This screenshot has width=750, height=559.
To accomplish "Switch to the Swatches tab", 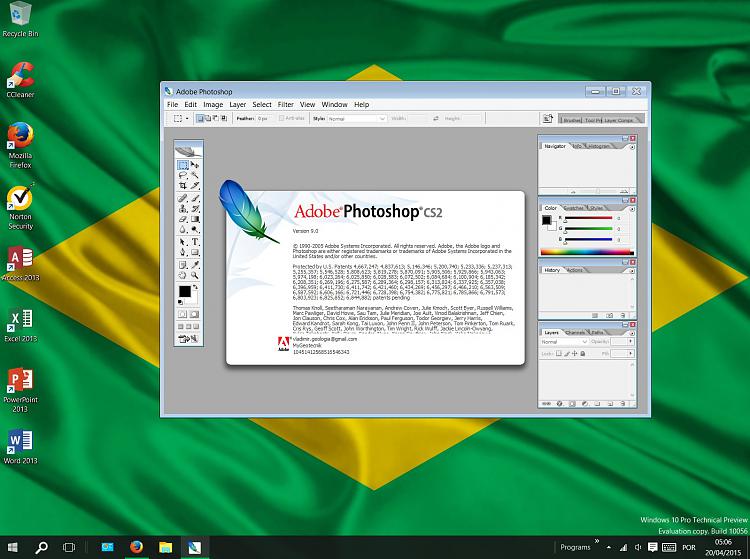I will 574,208.
